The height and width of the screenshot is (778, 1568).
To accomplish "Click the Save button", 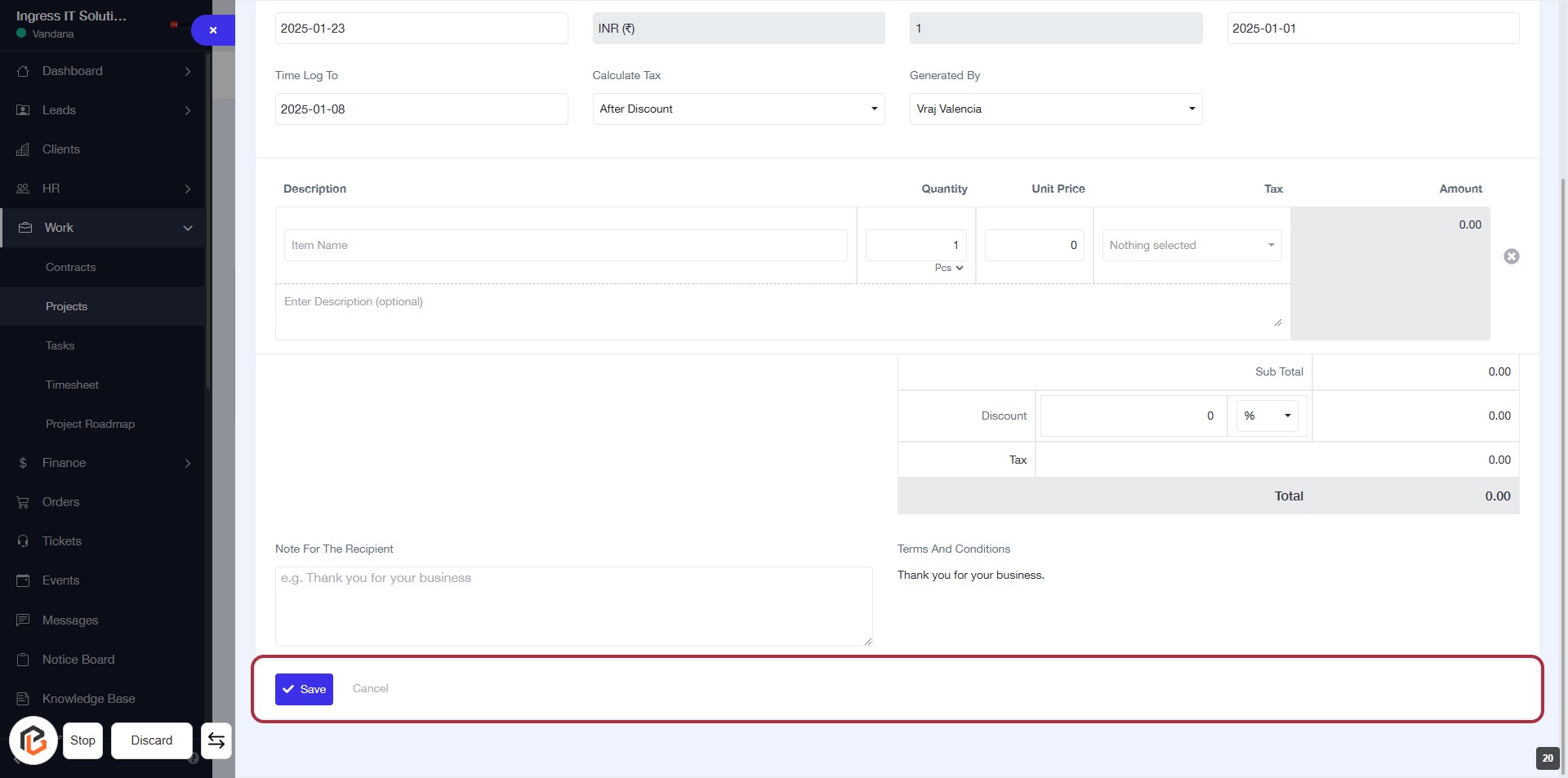I will click(304, 689).
